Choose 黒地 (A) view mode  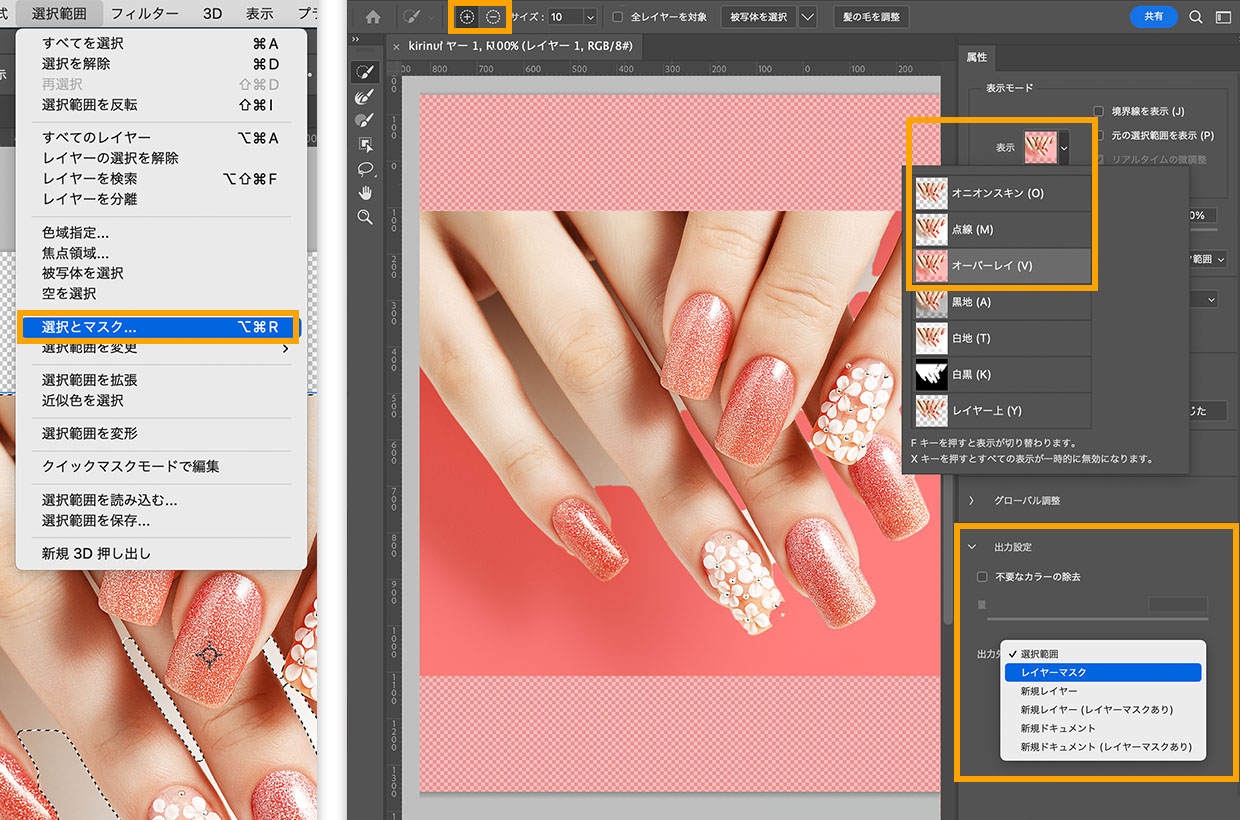click(1003, 302)
